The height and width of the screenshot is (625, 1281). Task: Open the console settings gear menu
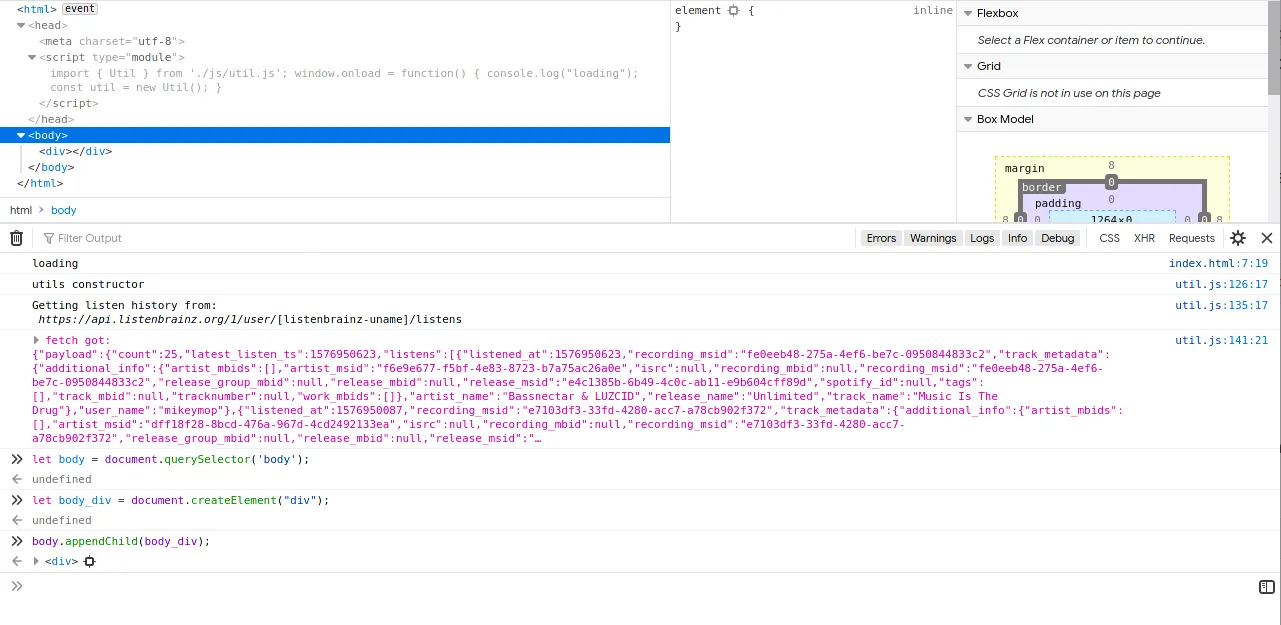tap(1238, 238)
